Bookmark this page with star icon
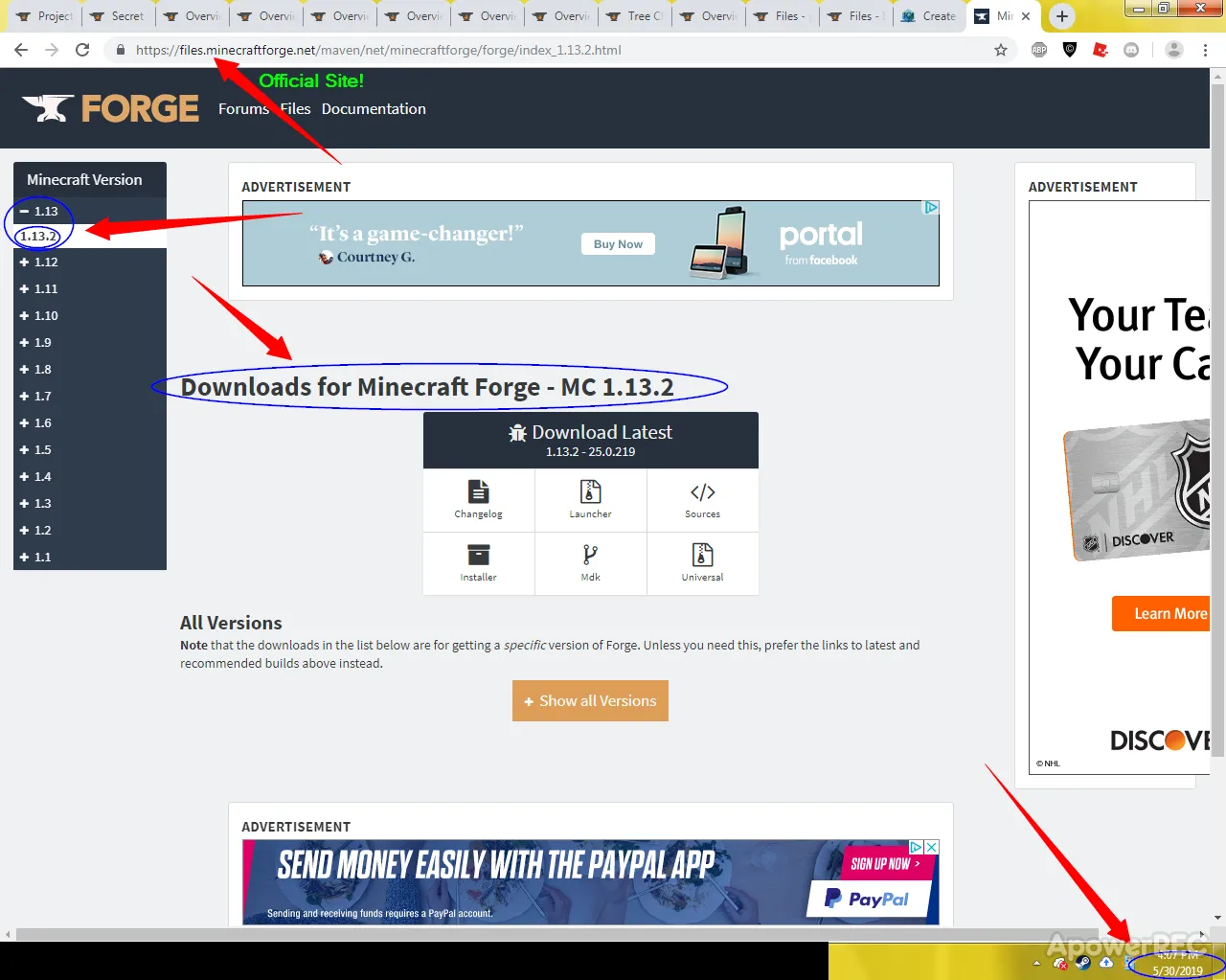The width and height of the screenshot is (1226, 980). point(1001,50)
